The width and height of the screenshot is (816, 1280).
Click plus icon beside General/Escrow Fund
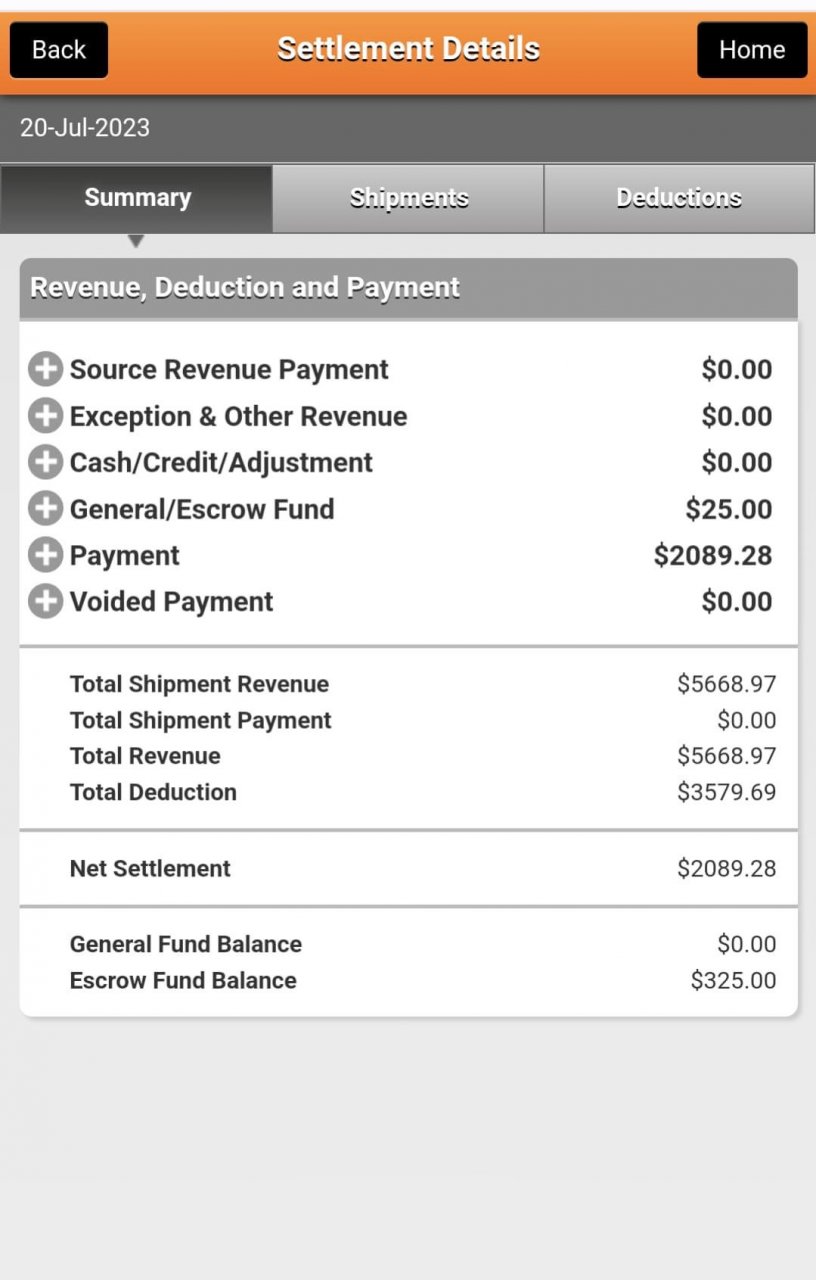pyautogui.click(x=45, y=509)
